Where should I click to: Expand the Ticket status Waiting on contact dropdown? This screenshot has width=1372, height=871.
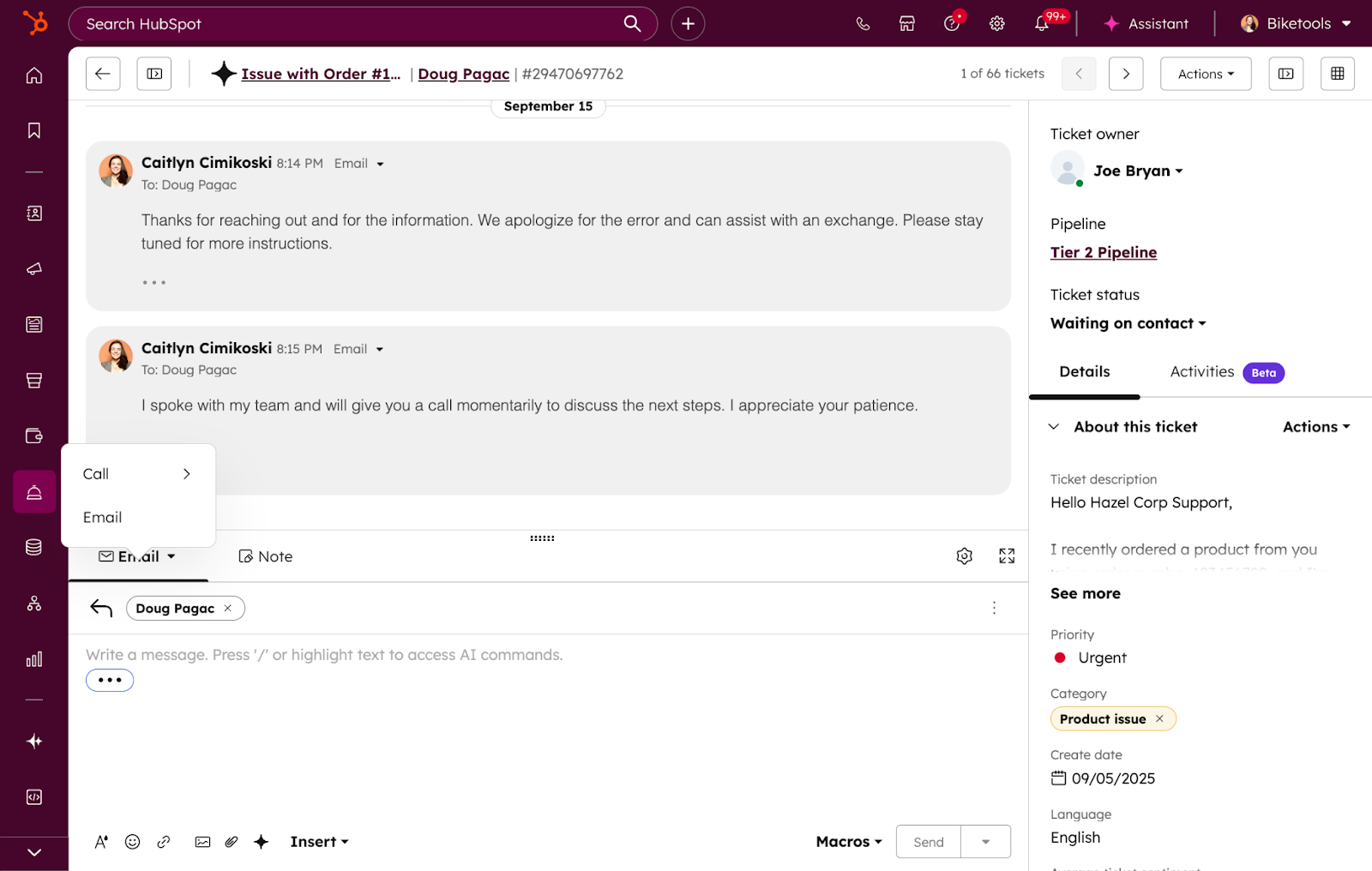coord(1128,323)
